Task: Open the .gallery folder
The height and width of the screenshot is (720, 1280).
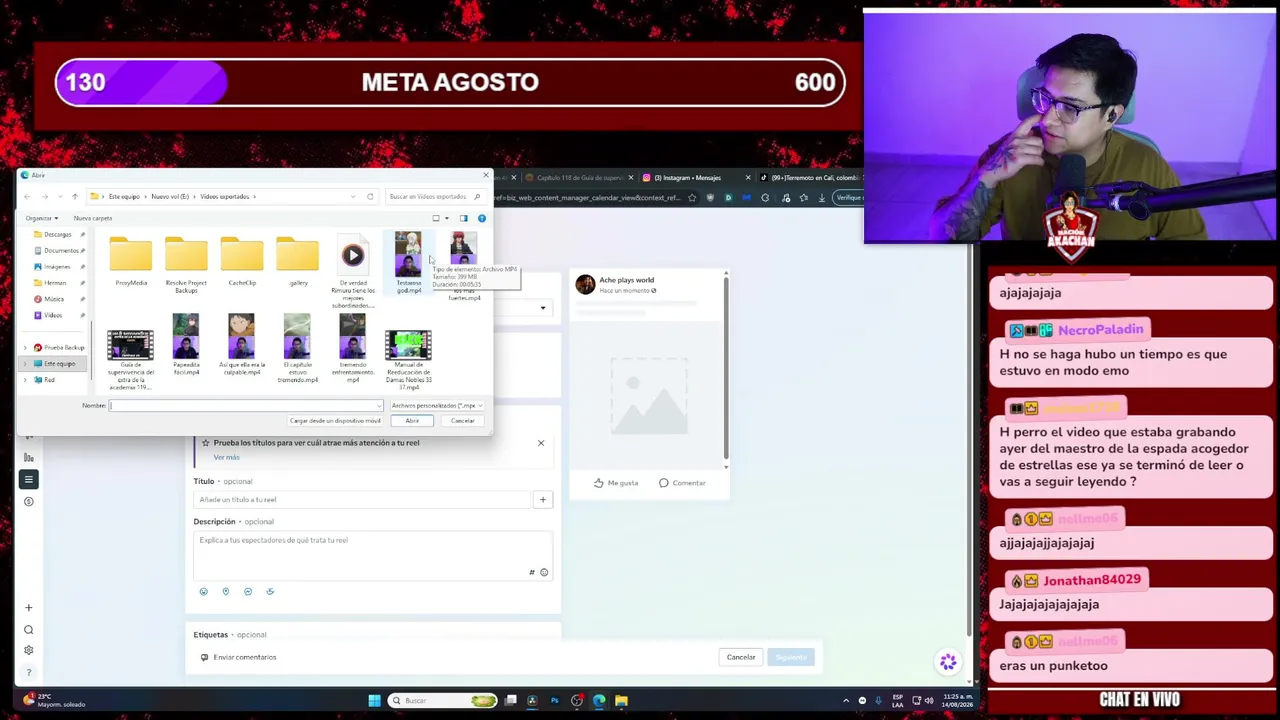Action: 298,260
